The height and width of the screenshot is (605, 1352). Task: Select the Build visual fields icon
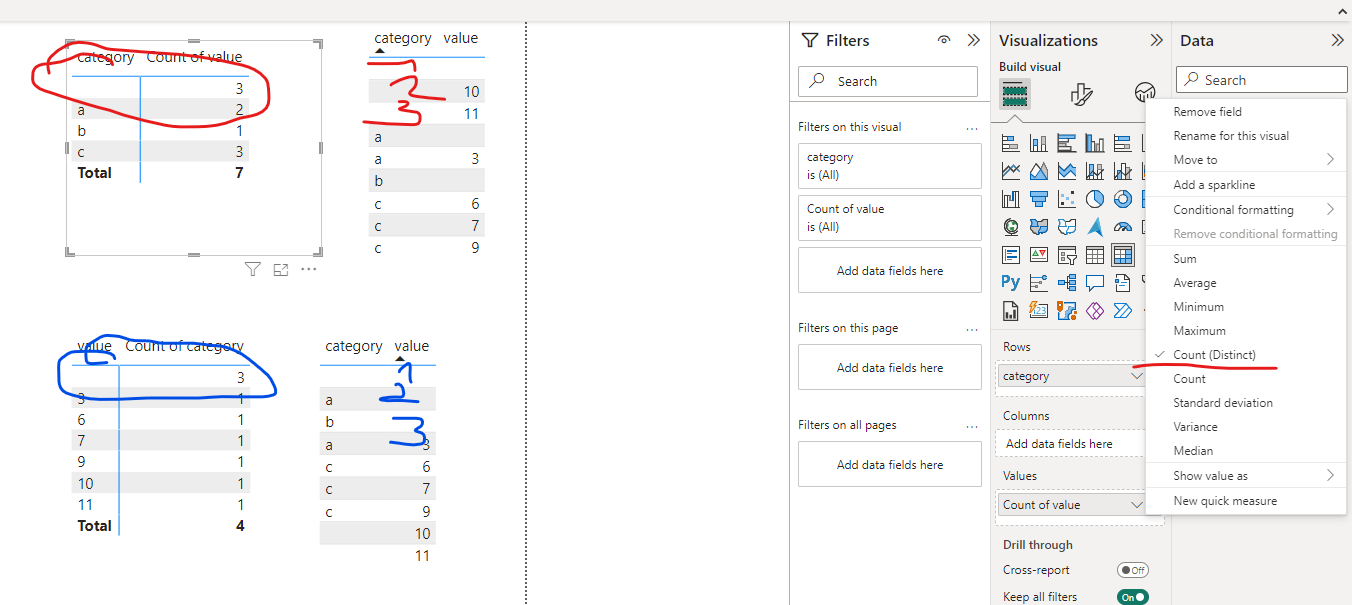coord(1015,93)
